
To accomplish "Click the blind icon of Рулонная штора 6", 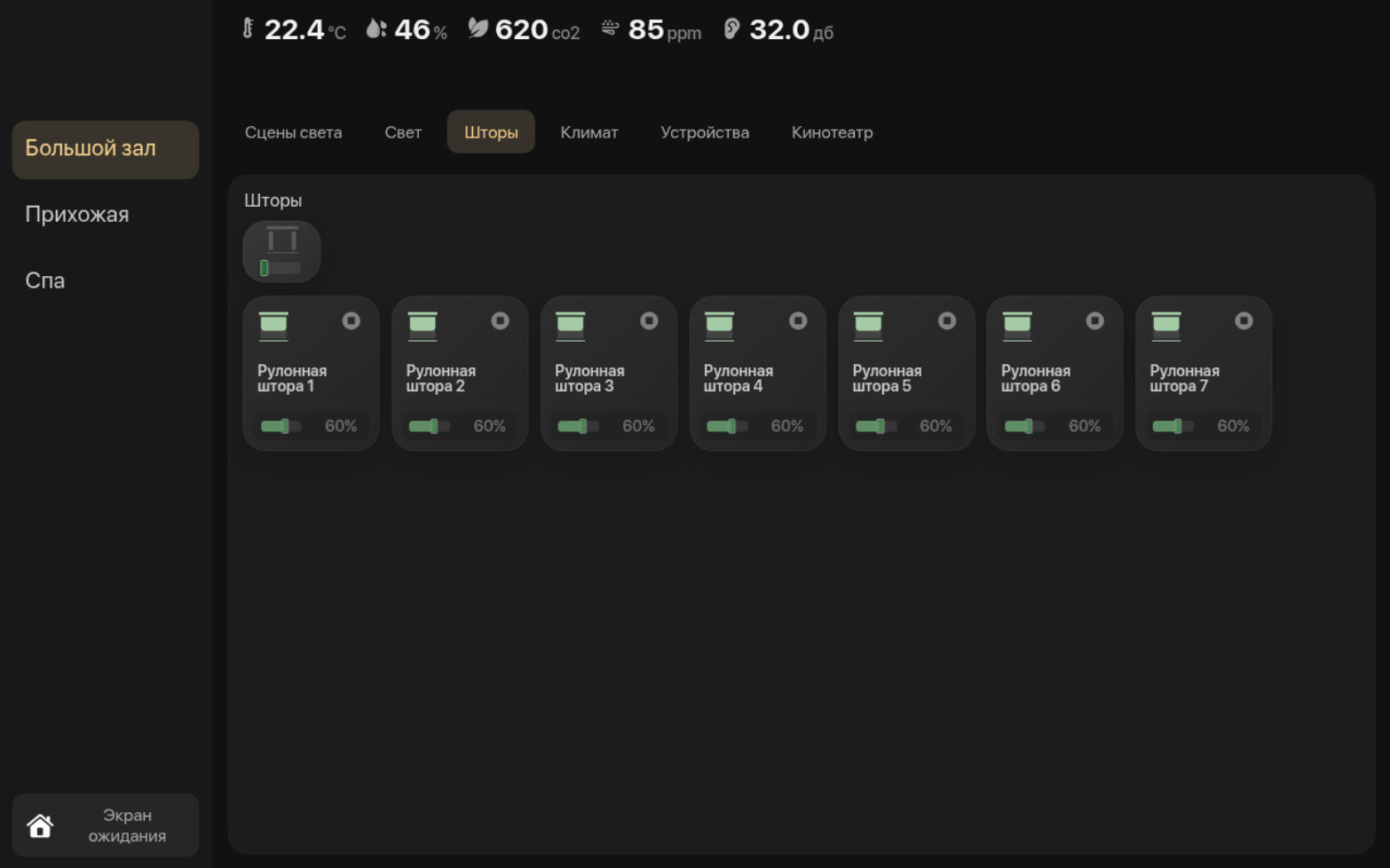I will (x=1017, y=326).
